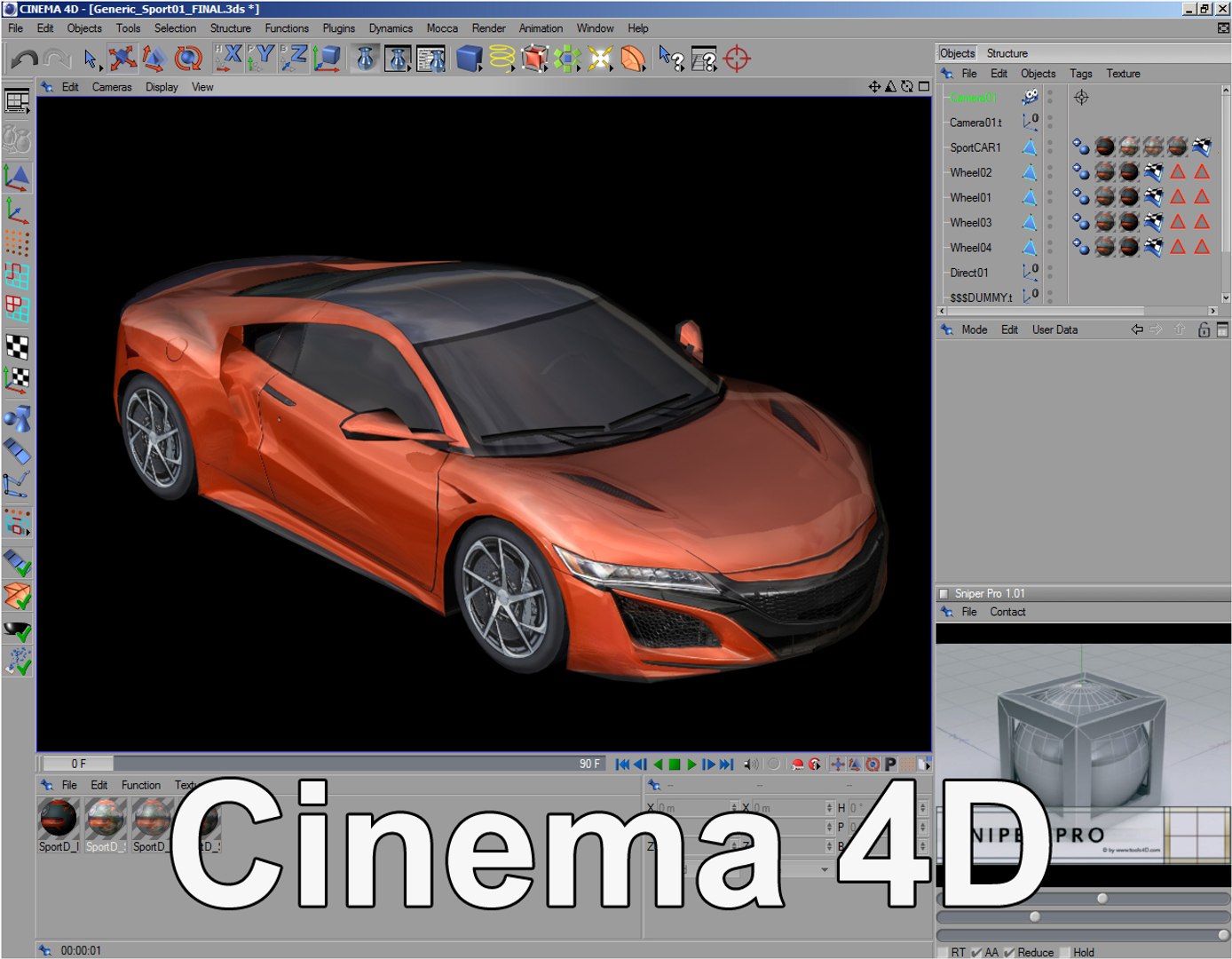Toggle visibility dots for Wheel04
This screenshot has width=1232, height=959.
pyautogui.click(x=1050, y=247)
